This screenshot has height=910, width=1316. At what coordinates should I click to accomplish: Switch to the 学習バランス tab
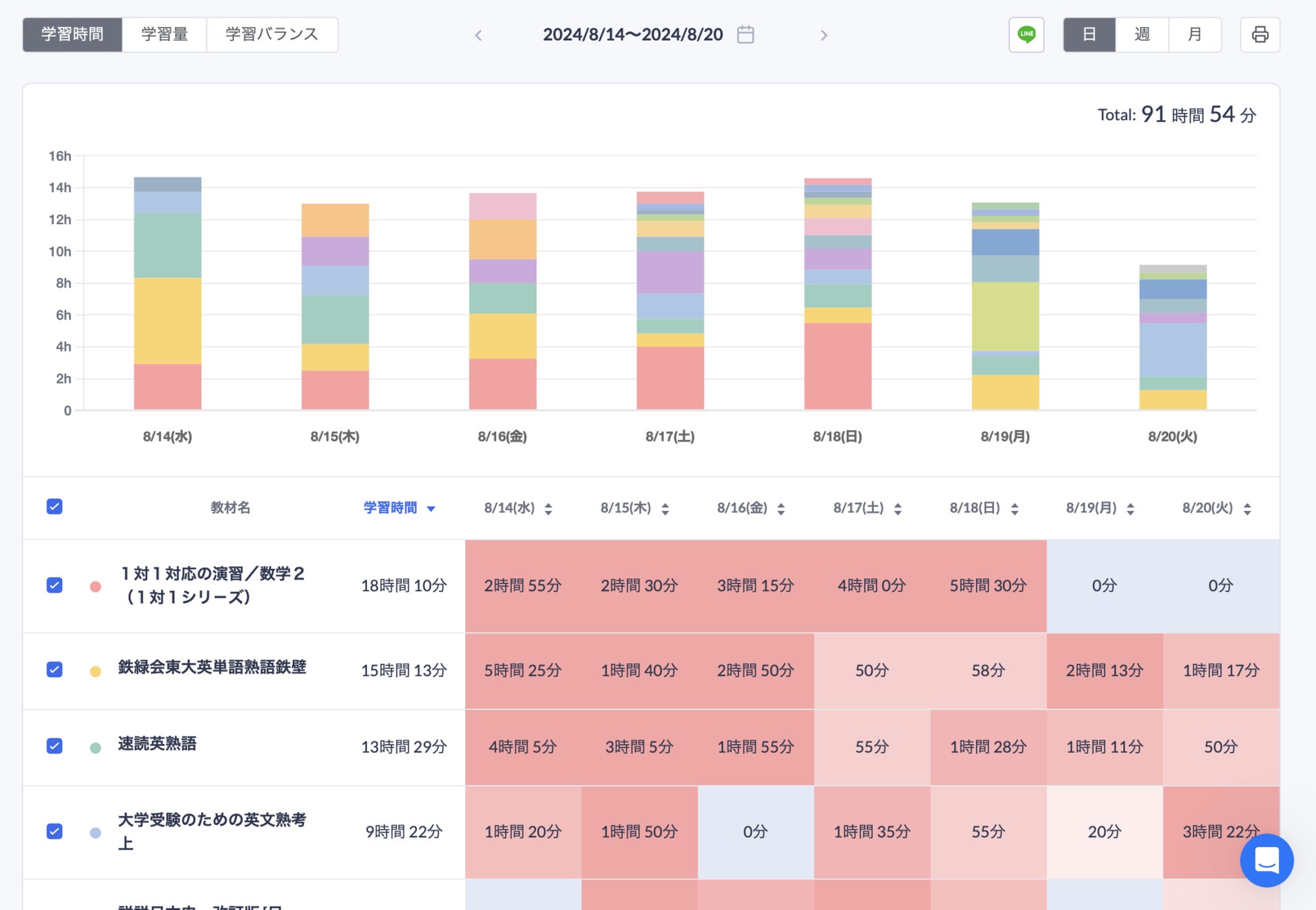click(272, 34)
